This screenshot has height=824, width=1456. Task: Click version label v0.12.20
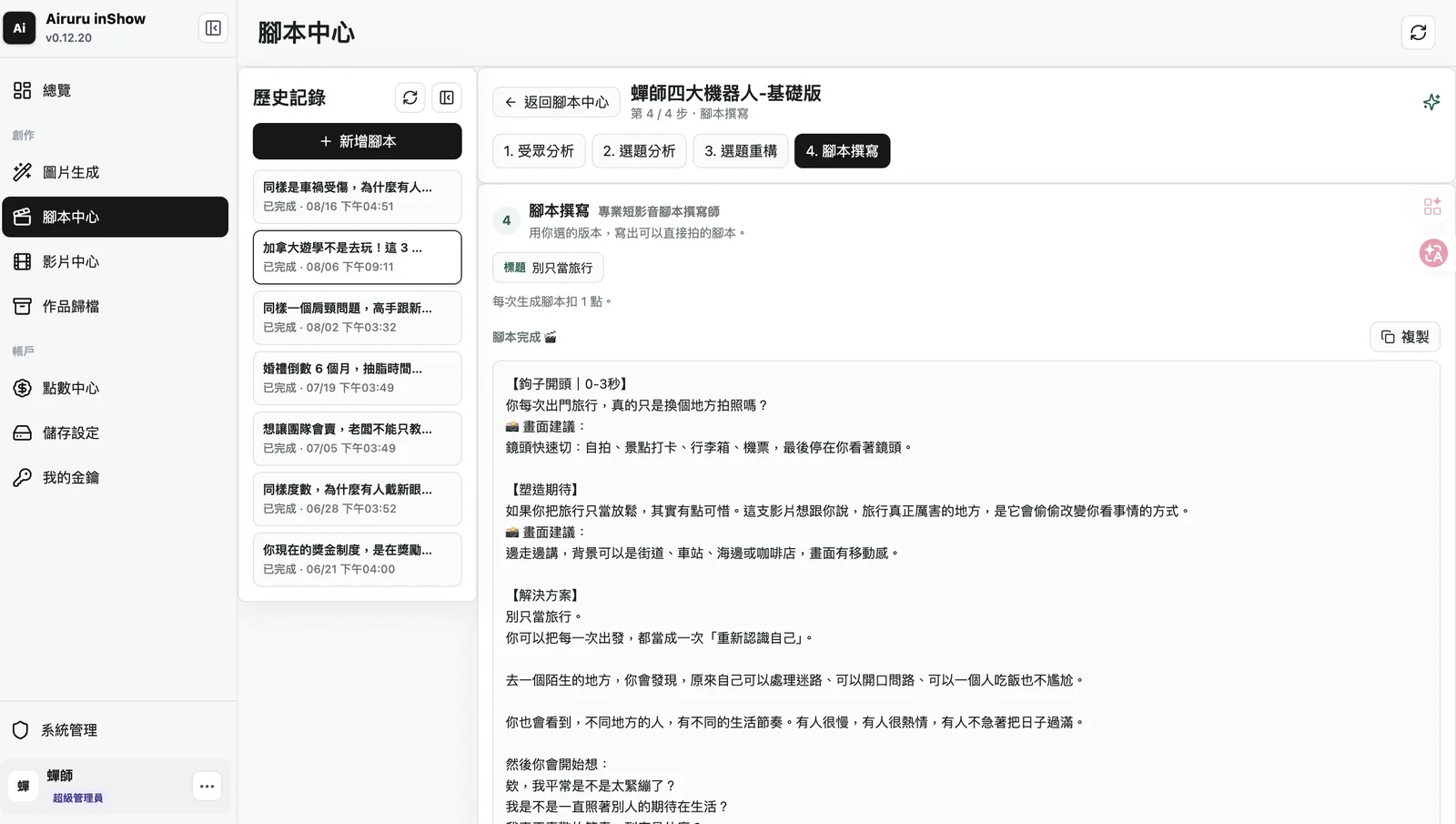[x=68, y=38]
